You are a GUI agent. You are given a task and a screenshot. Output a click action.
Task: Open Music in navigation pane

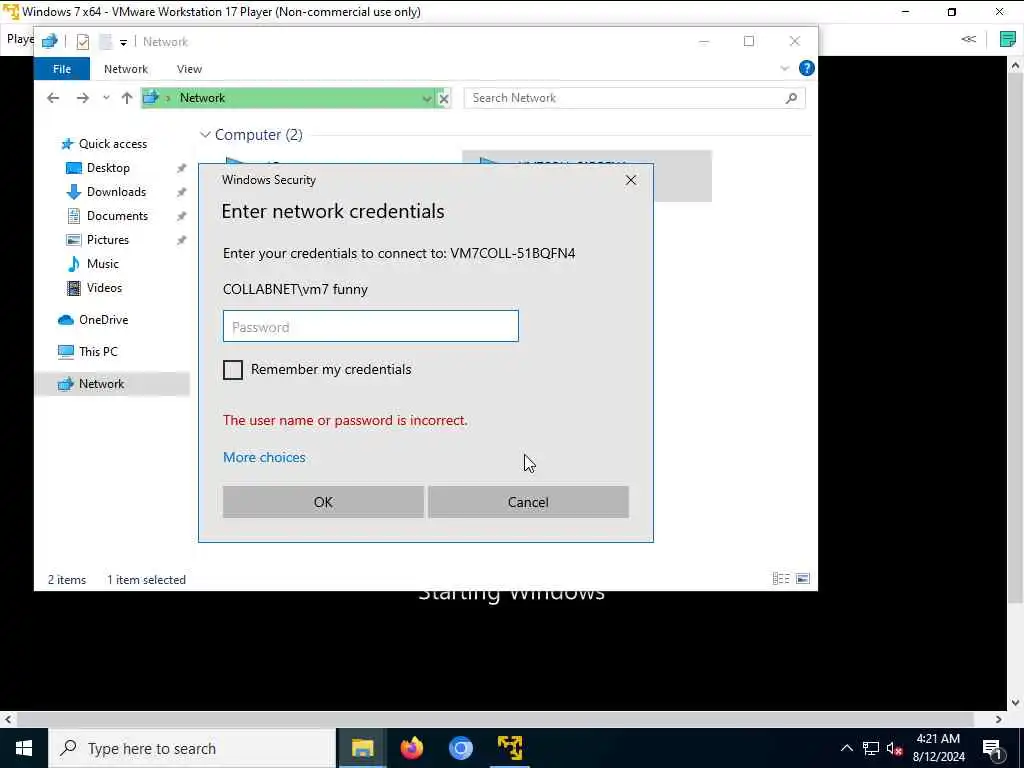point(103,264)
